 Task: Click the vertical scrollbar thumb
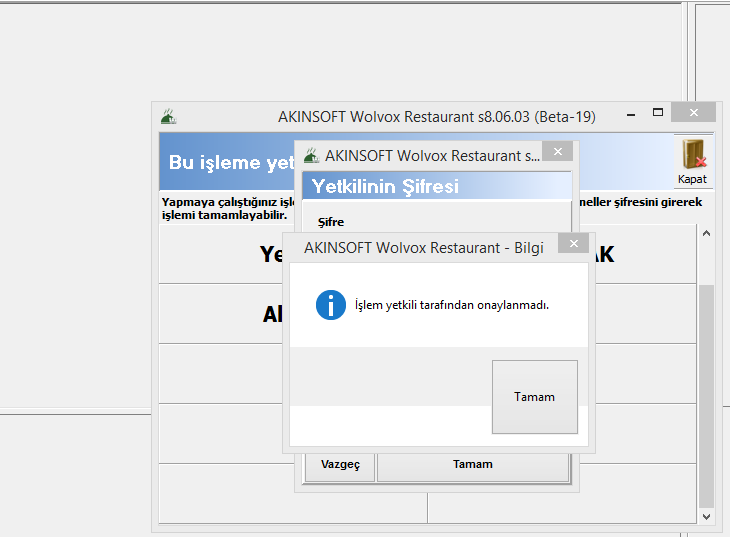tap(706, 396)
